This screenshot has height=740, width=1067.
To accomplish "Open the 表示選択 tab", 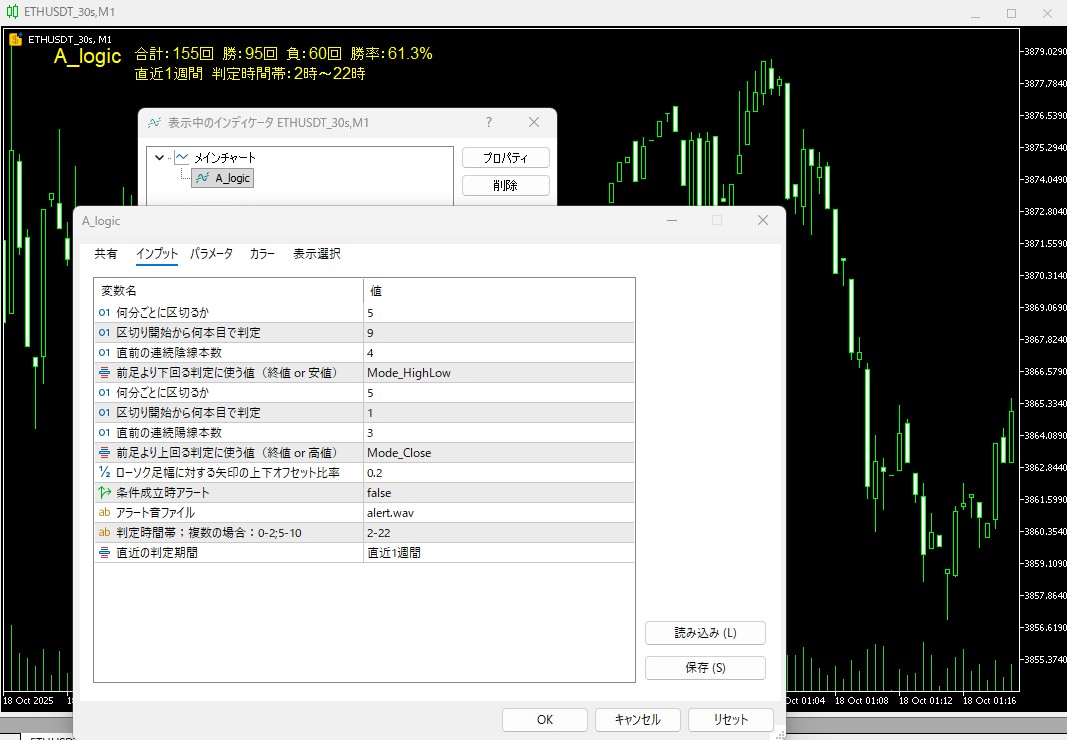I will [x=316, y=254].
